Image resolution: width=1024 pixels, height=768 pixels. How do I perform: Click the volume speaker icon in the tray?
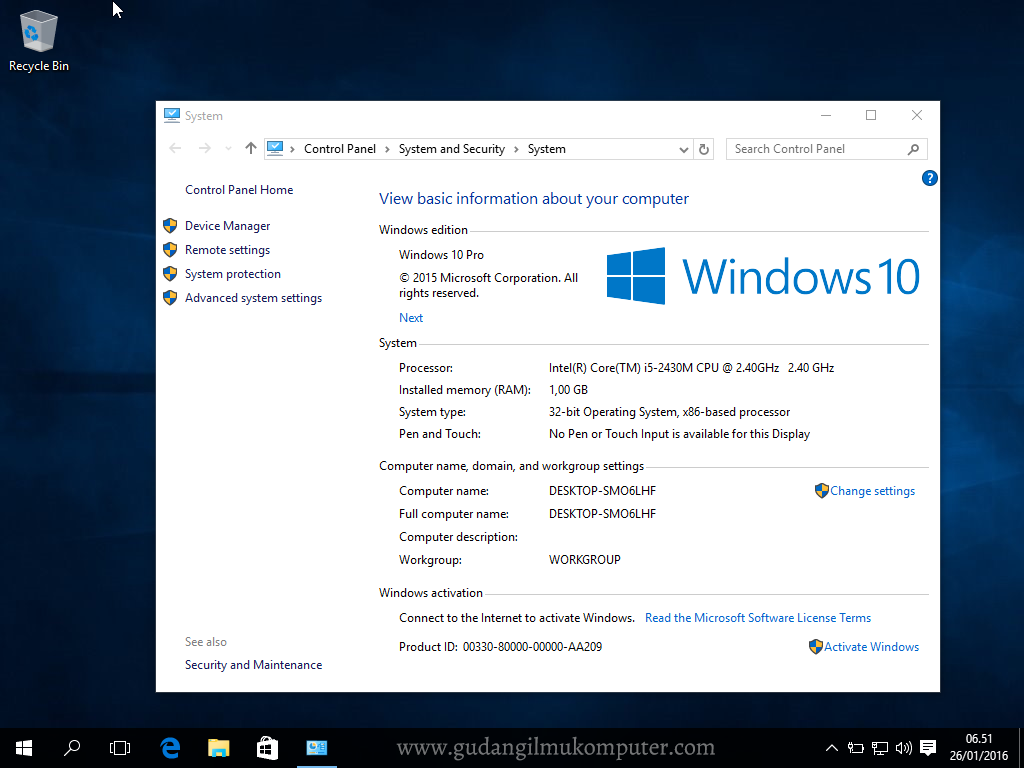[903, 747]
